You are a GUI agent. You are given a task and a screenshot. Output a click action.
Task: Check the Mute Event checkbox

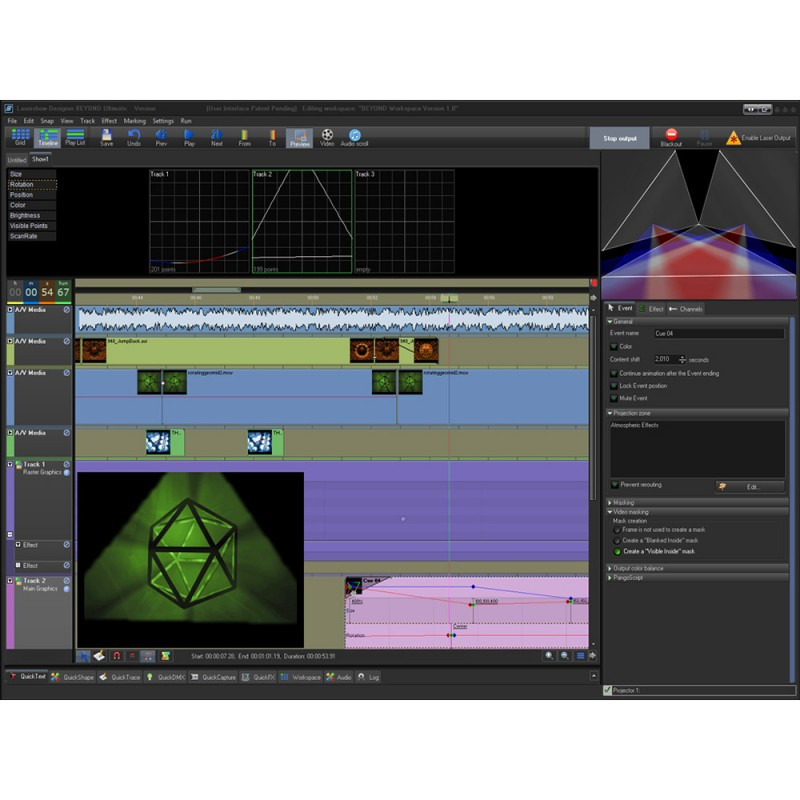click(x=614, y=398)
